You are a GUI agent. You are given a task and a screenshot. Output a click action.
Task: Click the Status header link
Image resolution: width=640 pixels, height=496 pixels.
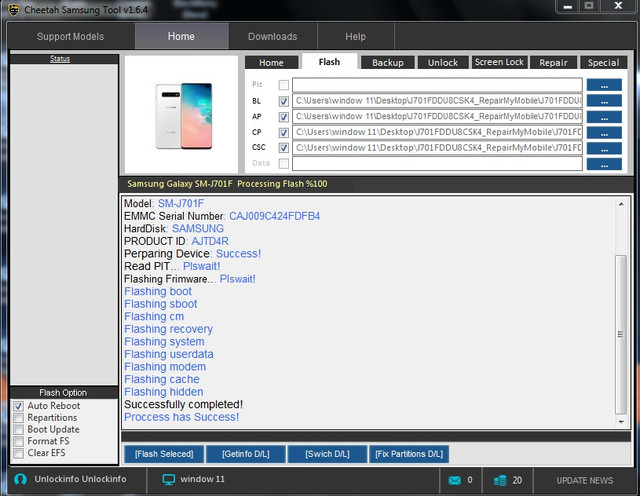(x=60, y=59)
